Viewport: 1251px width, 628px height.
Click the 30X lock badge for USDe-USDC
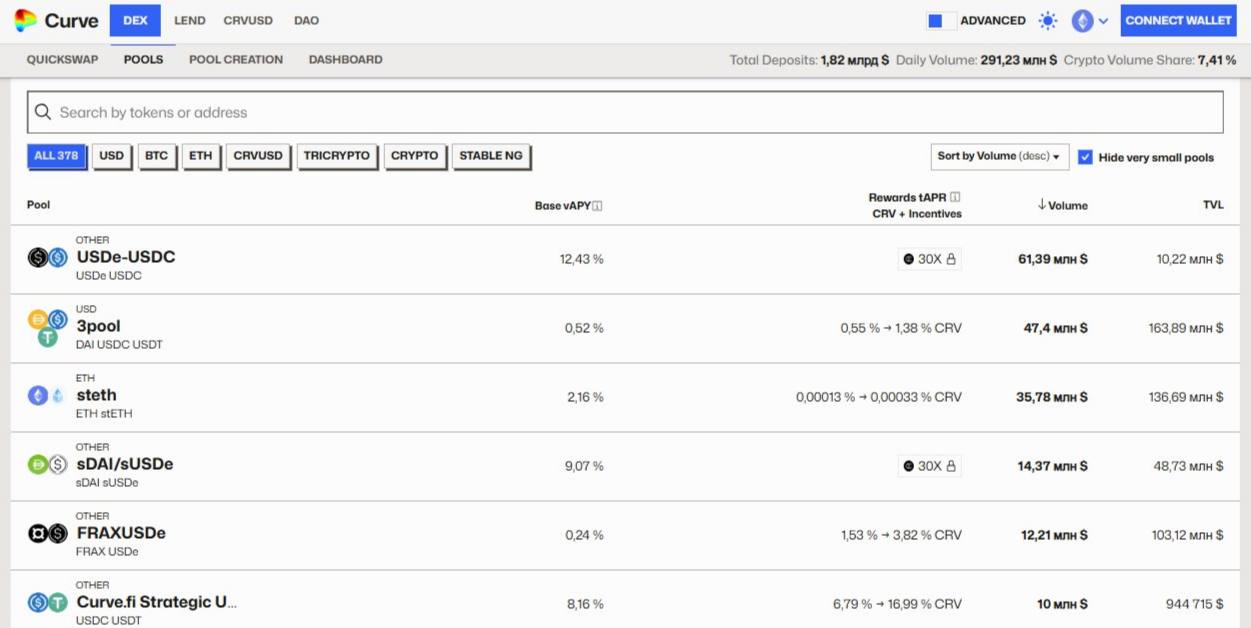pyautogui.click(x=930, y=259)
